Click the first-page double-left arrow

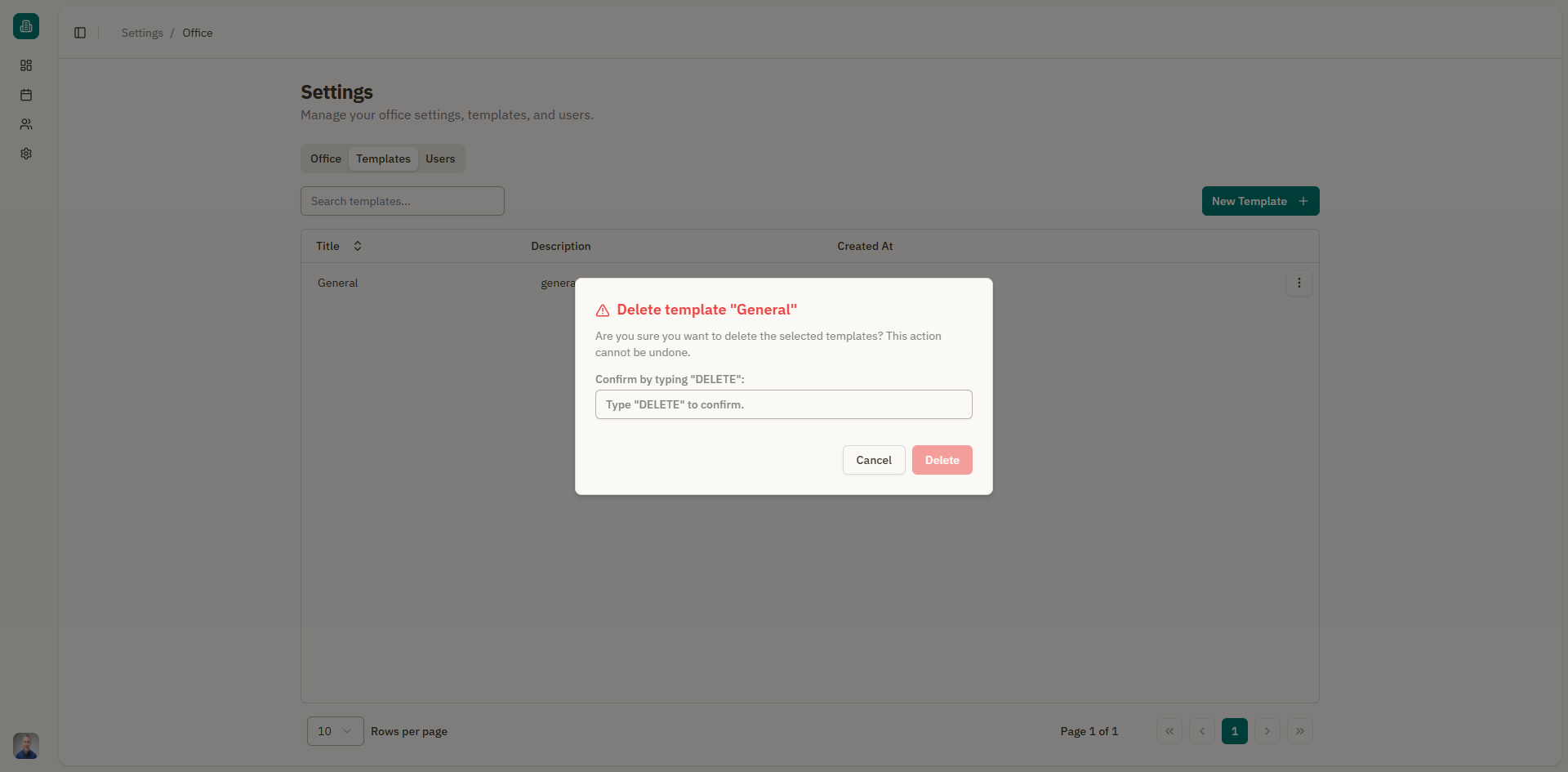coord(1169,731)
